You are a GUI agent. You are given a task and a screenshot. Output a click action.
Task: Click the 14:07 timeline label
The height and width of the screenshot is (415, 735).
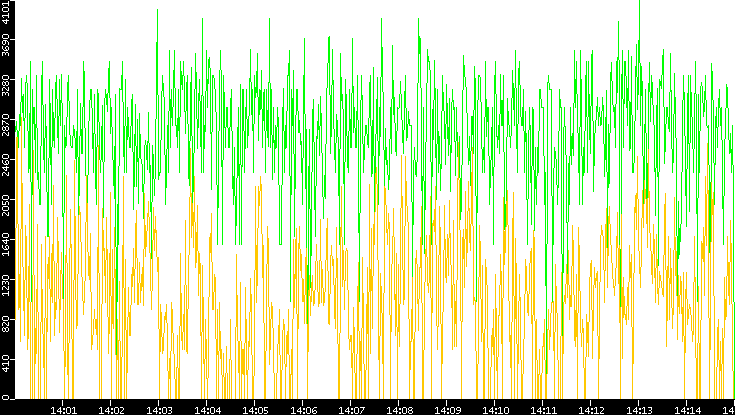351,409
